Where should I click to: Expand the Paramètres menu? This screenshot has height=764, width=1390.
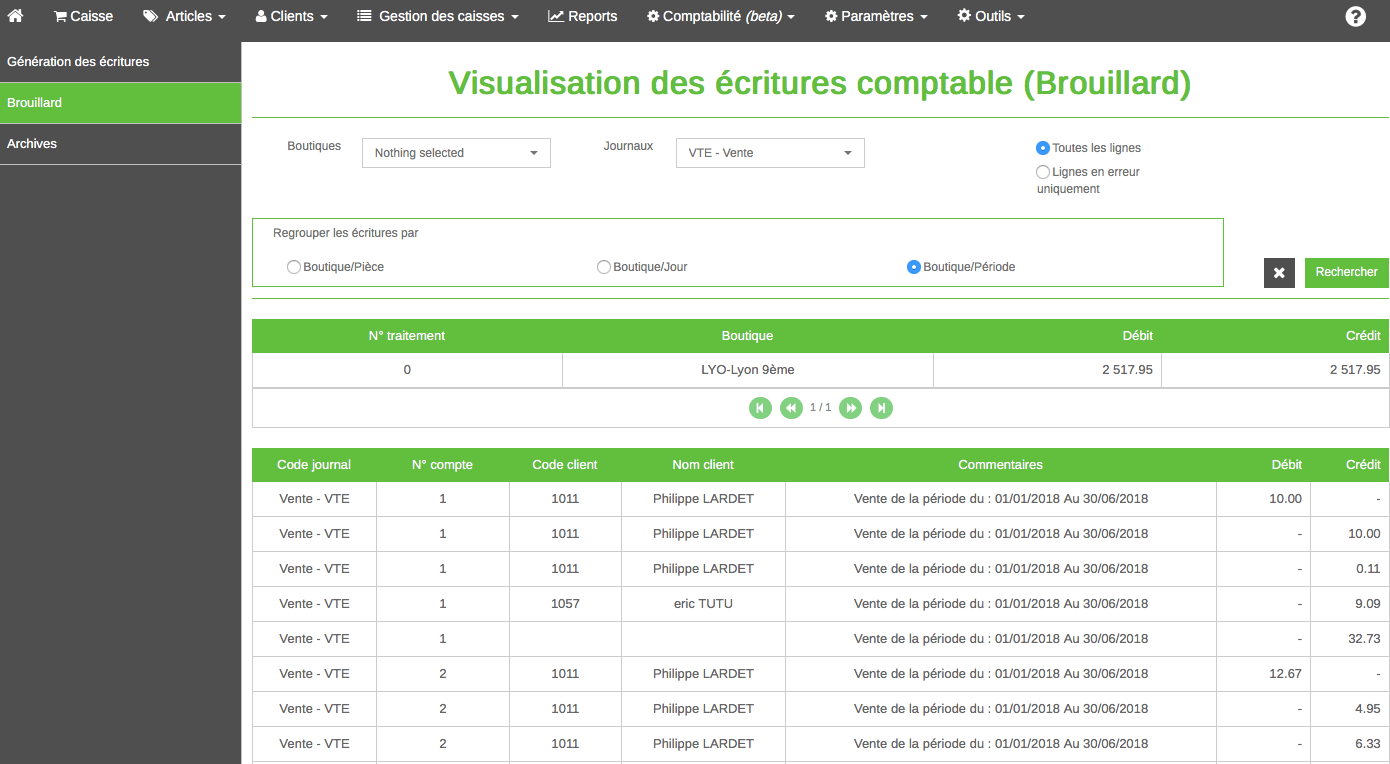tap(876, 16)
